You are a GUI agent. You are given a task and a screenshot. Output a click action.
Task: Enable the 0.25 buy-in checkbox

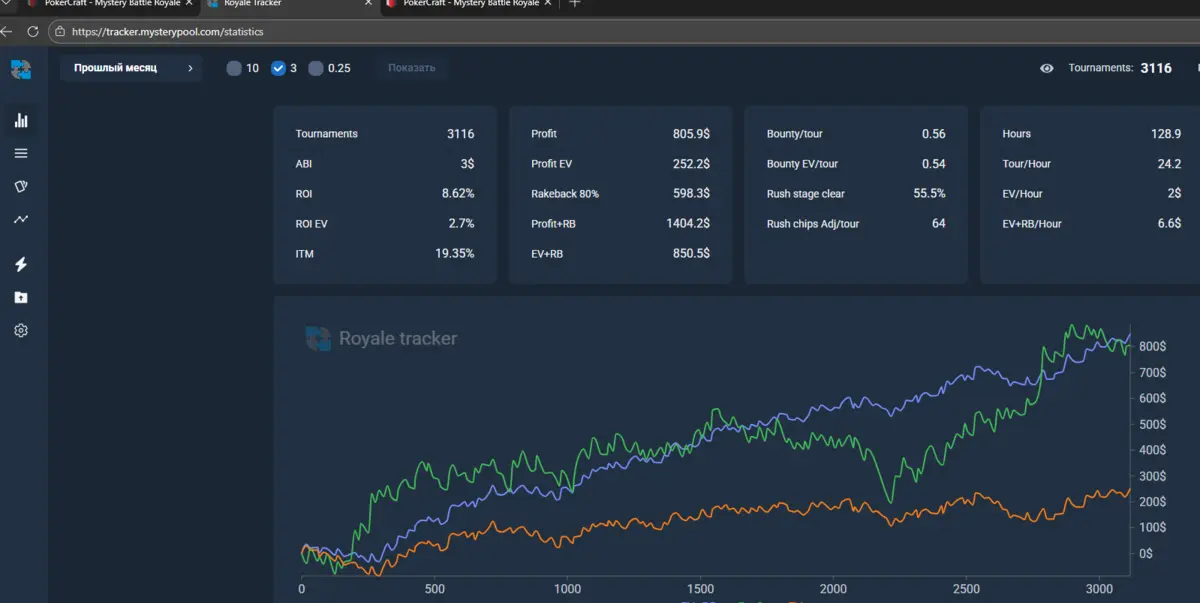[316, 69]
